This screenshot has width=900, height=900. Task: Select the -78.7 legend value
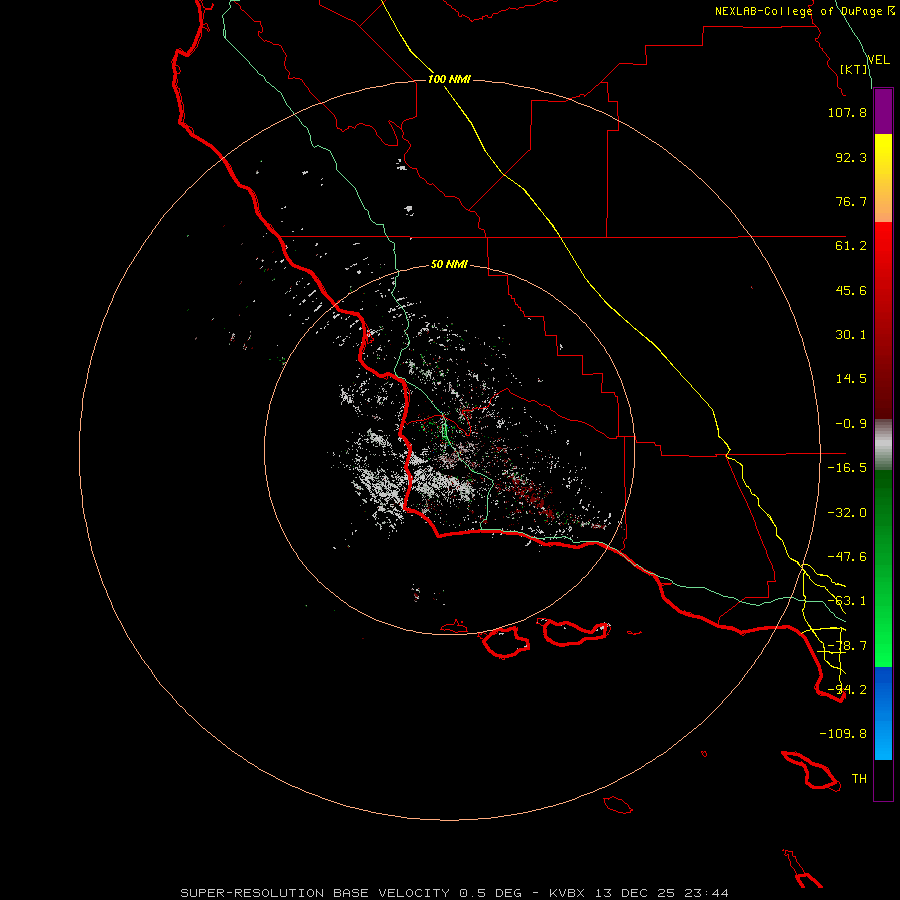coord(847,646)
